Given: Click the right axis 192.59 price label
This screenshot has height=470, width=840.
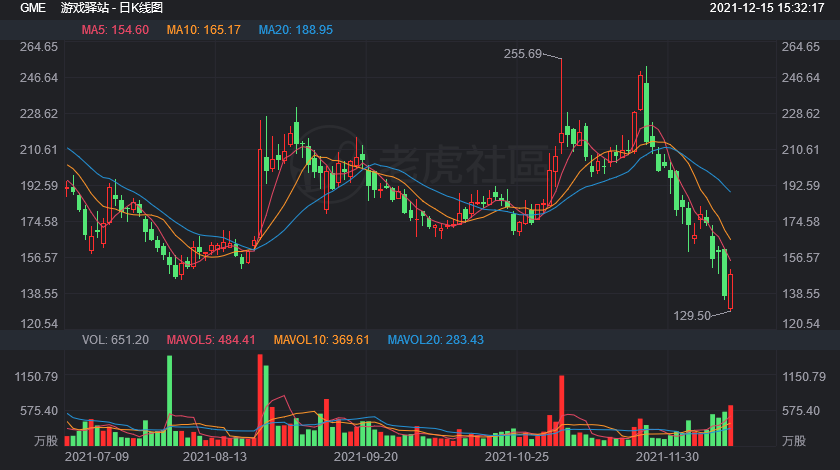Looking at the screenshot, I should [801, 185].
